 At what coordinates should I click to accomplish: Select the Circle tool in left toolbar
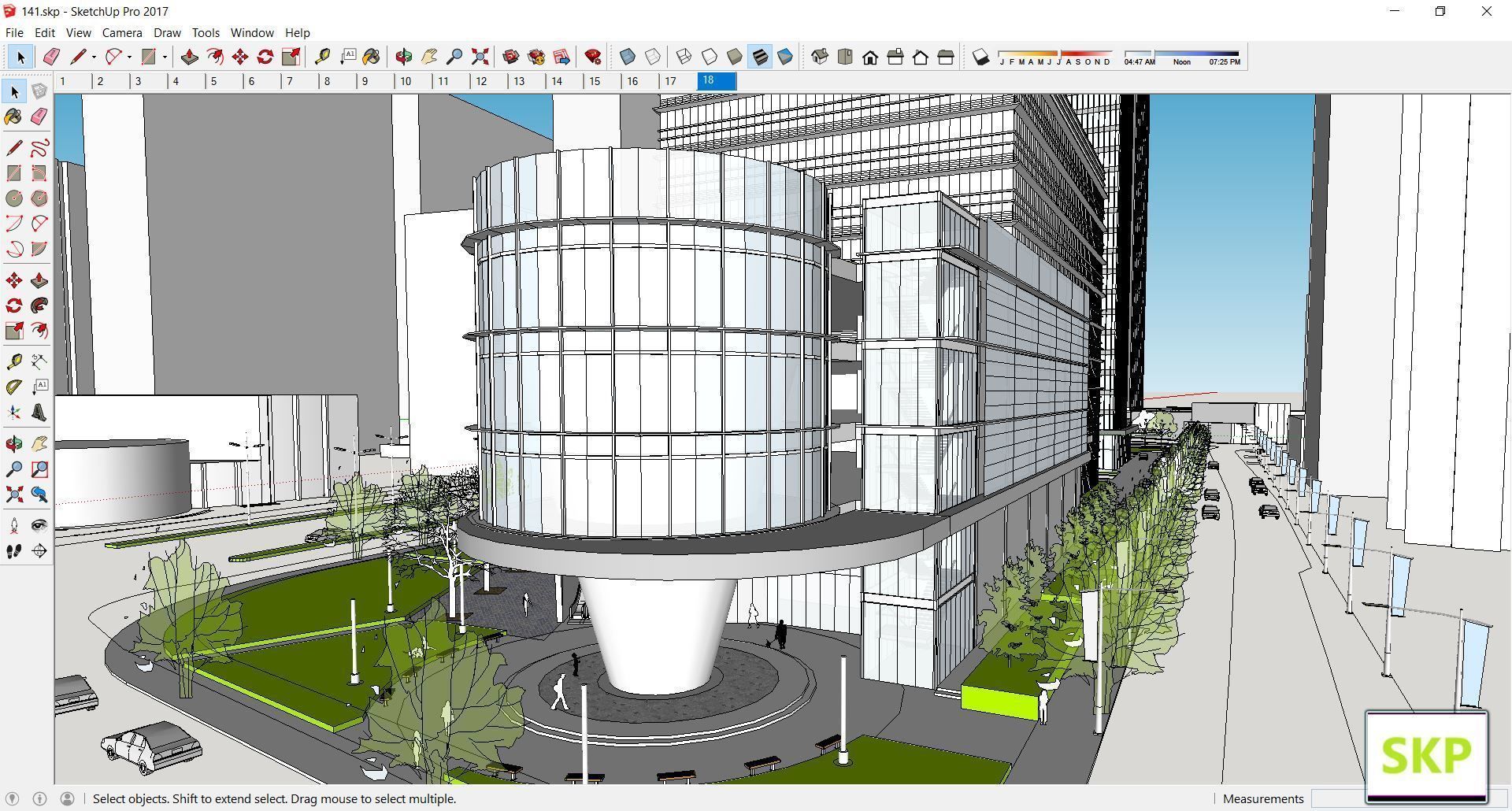tap(14, 198)
